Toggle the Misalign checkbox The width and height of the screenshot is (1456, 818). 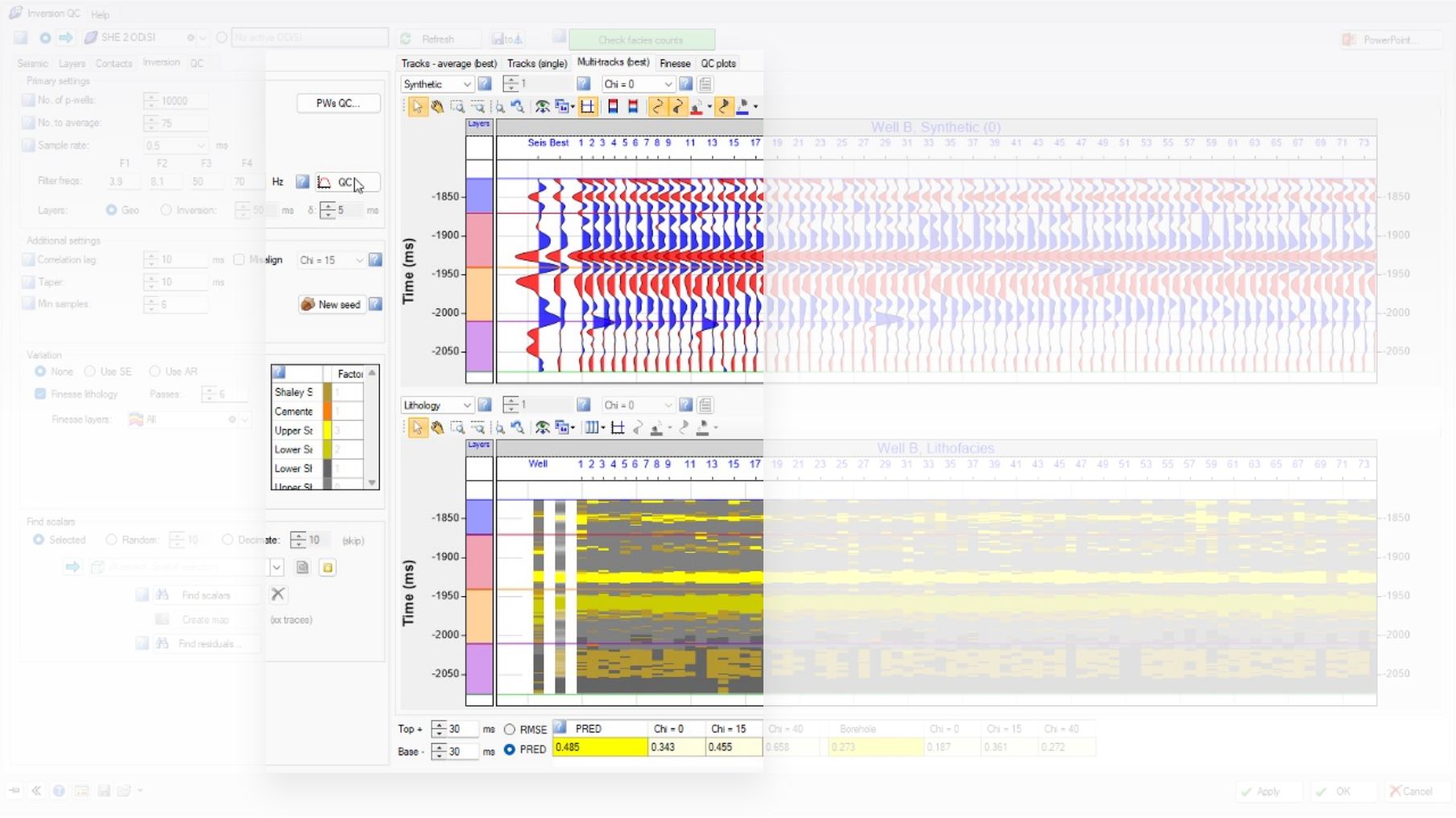point(239,259)
